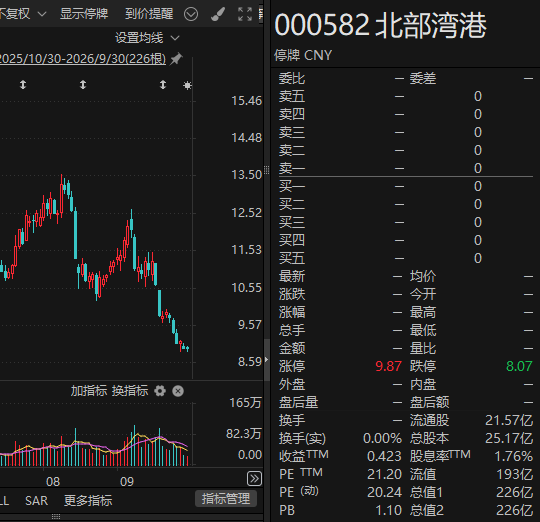Image resolution: width=540 pixels, height=522 pixels.
Task: Click the 09 month label on time axis
Action: [x=127, y=482]
